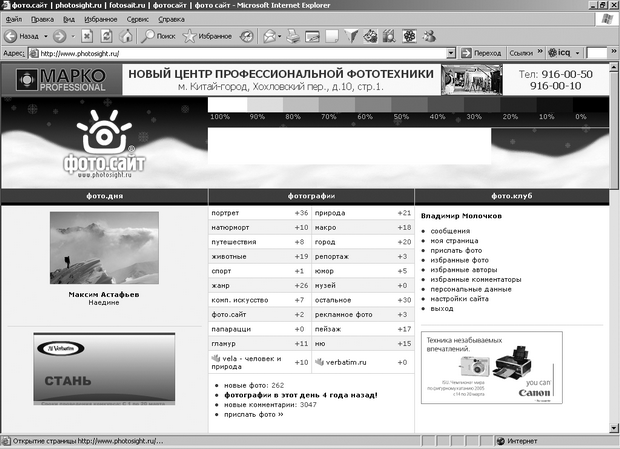Open the Справка menu
620x449 pixels.
(171, 19)
